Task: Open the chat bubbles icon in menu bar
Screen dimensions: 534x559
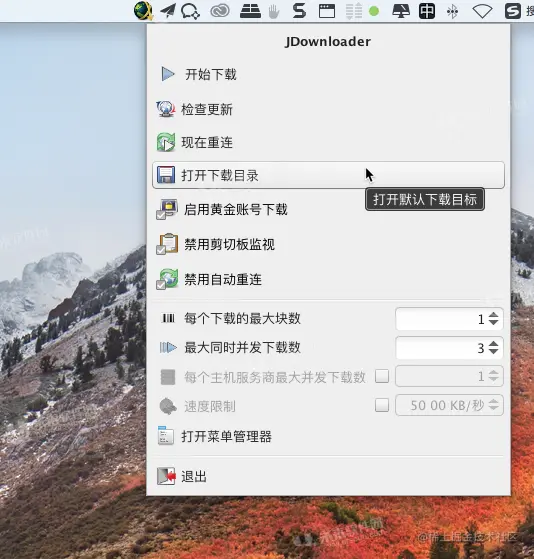Action: click(190, 11)
